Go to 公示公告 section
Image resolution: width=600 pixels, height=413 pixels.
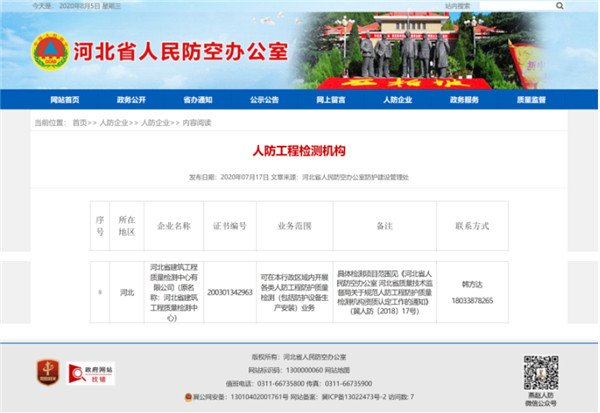(264, 100)
